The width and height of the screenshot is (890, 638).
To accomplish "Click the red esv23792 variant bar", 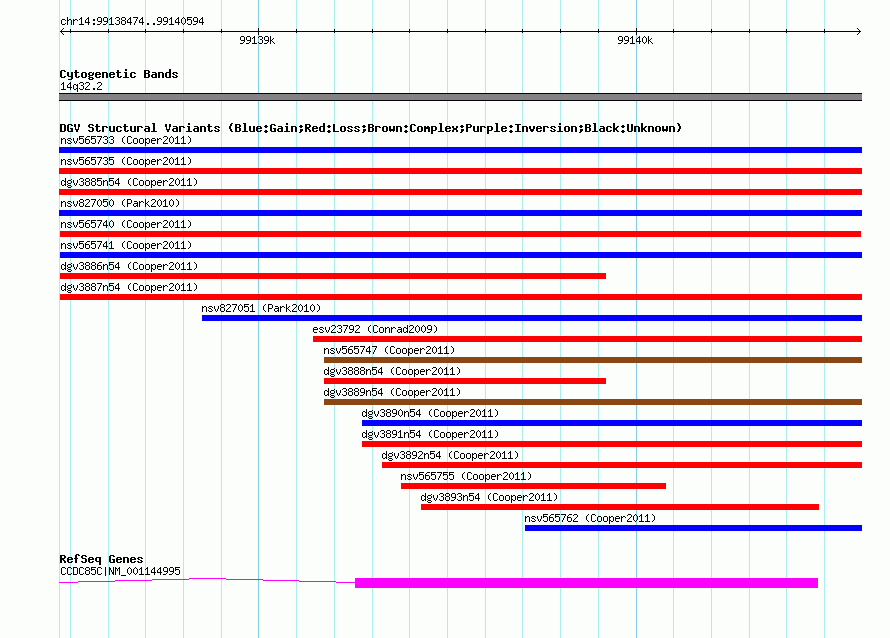I will [x=587, y=339].
